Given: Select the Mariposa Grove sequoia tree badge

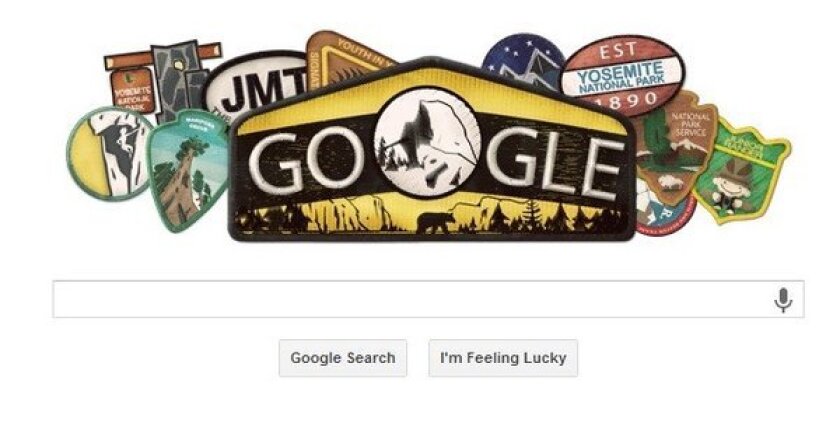Looking at the screenshot, I should point(189,170).
